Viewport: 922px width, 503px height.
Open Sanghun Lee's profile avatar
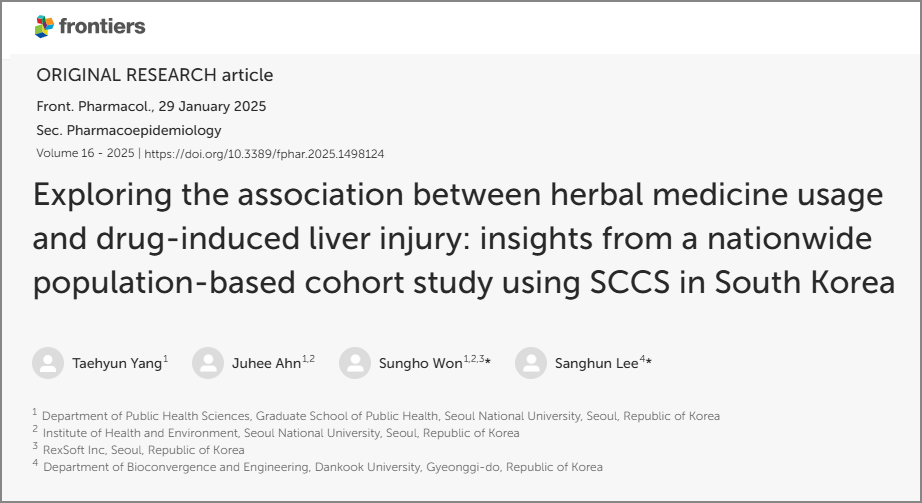(531, 363)
